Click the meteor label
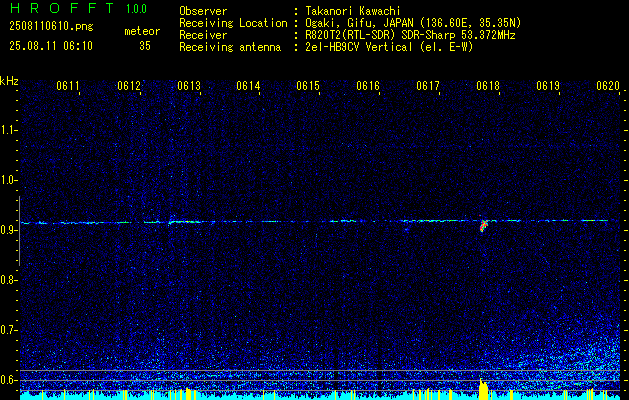The height and width of the screenshot is (400, 629). click(x=142, y=31)
